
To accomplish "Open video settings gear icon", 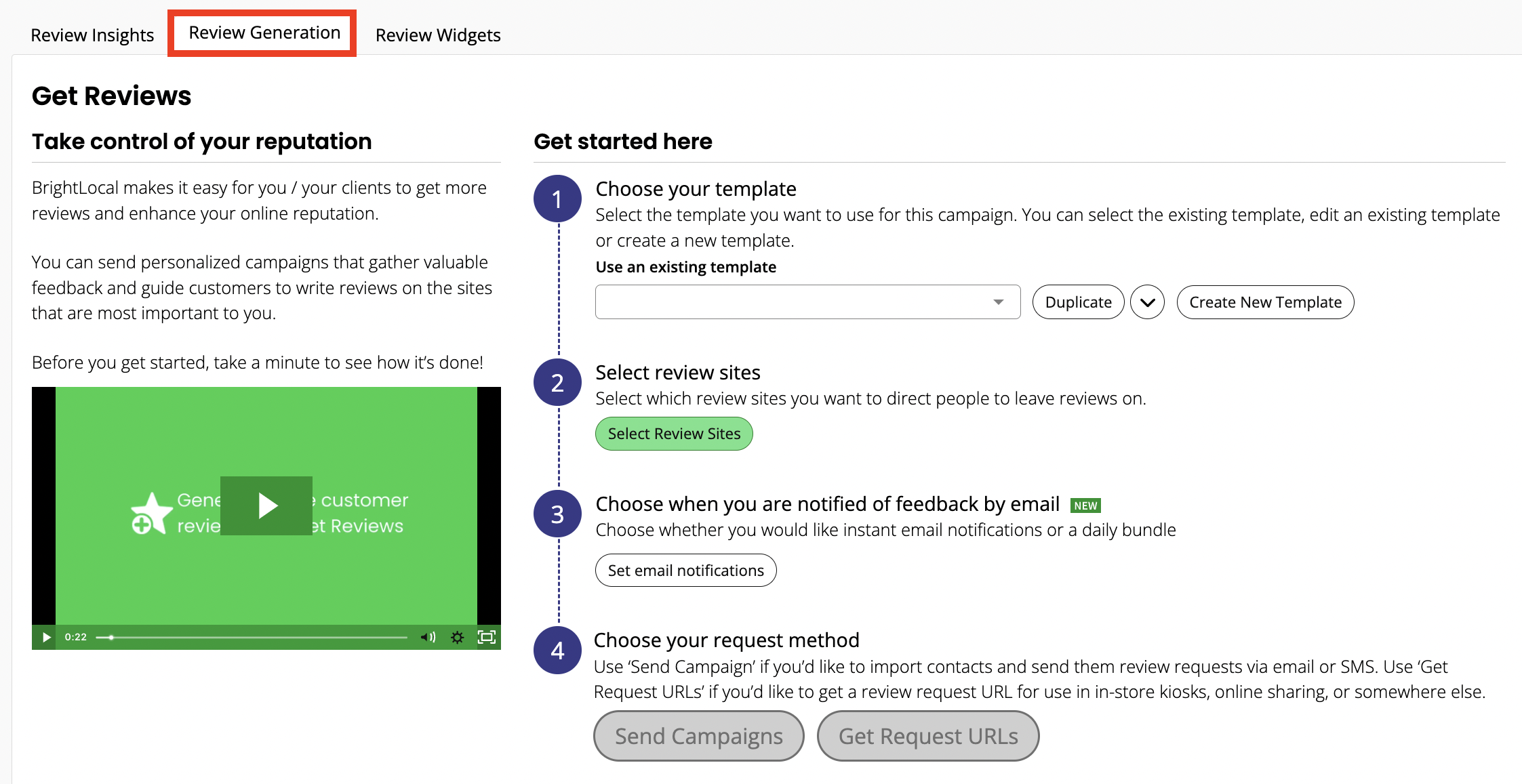I will (458, 637).
